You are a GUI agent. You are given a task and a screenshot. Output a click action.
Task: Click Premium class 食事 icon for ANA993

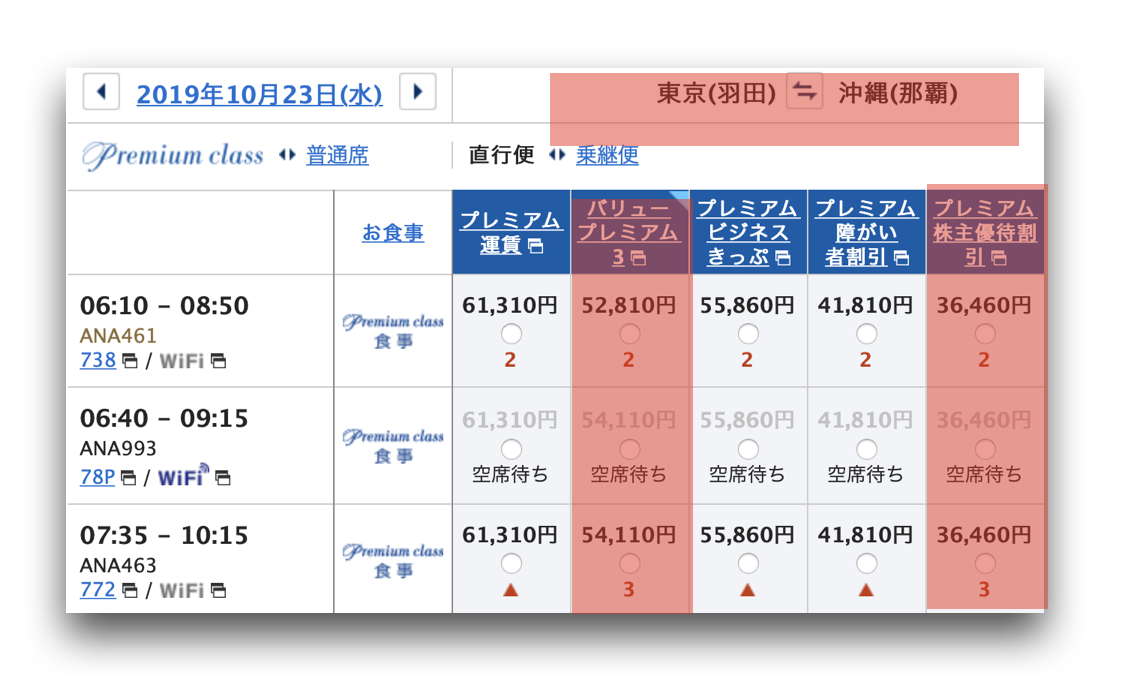(x=393, y=446)
